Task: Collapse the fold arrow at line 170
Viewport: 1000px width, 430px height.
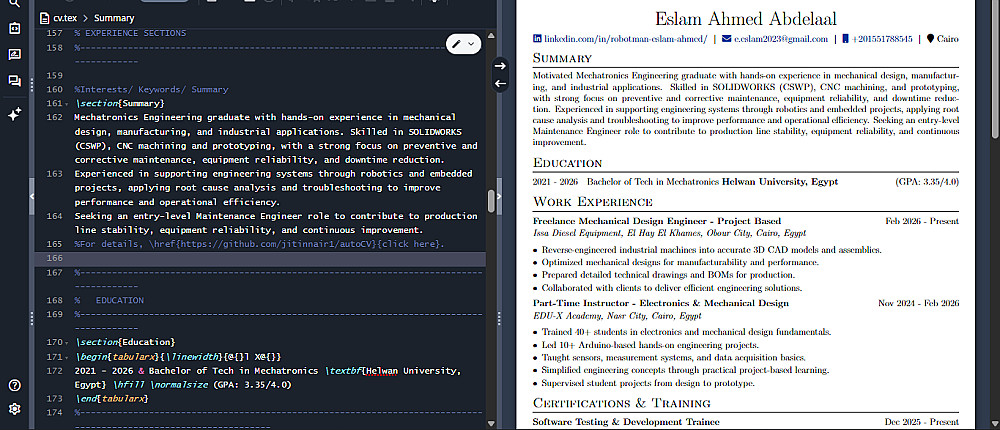Action: (x=67, y=343)
